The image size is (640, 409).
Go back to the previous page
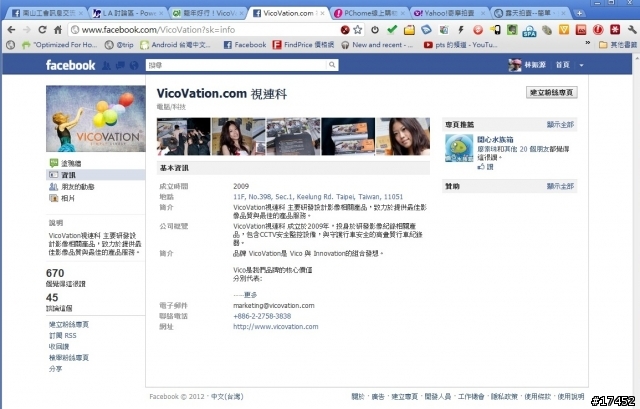point(11,30)
